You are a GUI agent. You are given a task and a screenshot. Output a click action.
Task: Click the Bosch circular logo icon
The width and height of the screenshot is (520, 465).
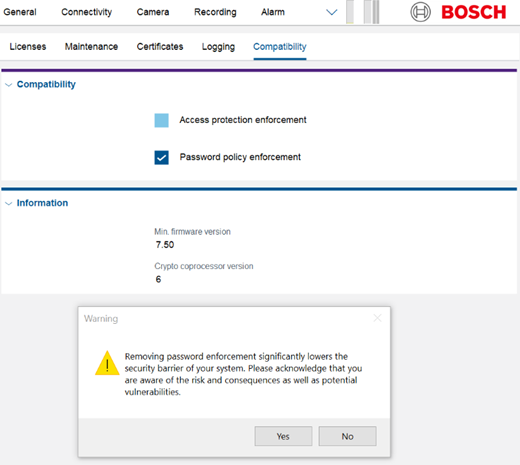pos(420,12)
